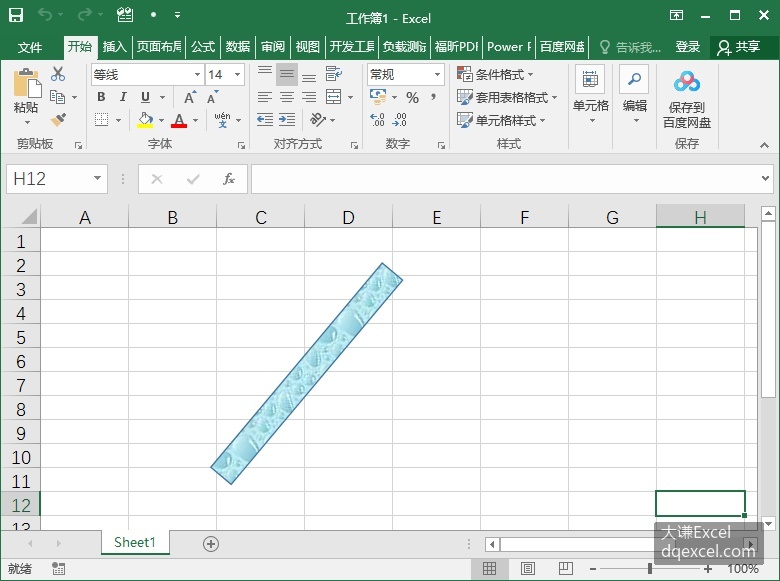The image size is (780, 581).
Task: Open the 文件 File menu
Action: pos(30,47)
